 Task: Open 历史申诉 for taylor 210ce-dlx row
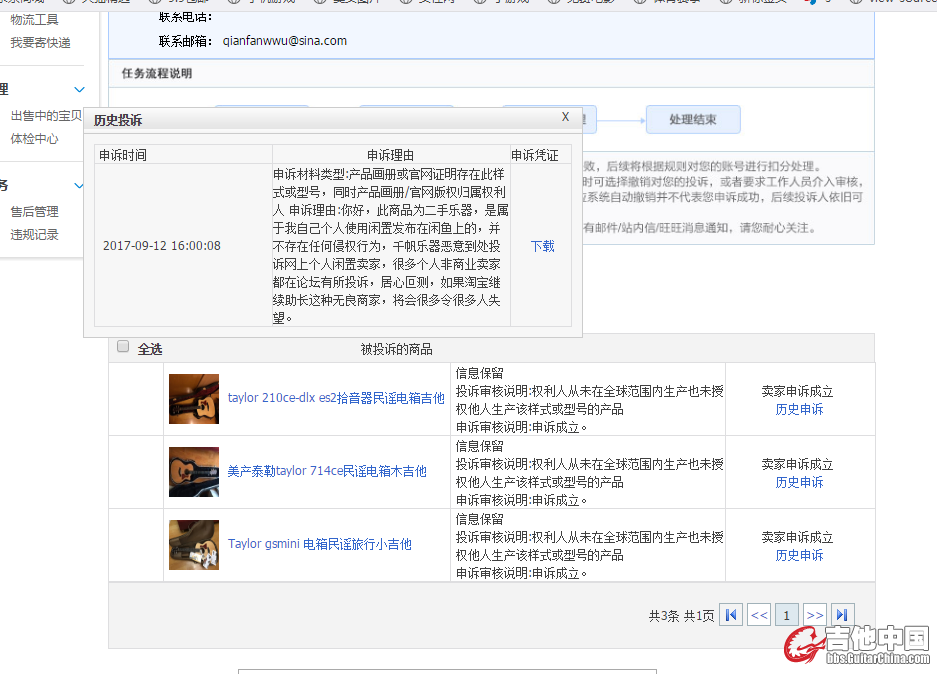tap(799, 409)
